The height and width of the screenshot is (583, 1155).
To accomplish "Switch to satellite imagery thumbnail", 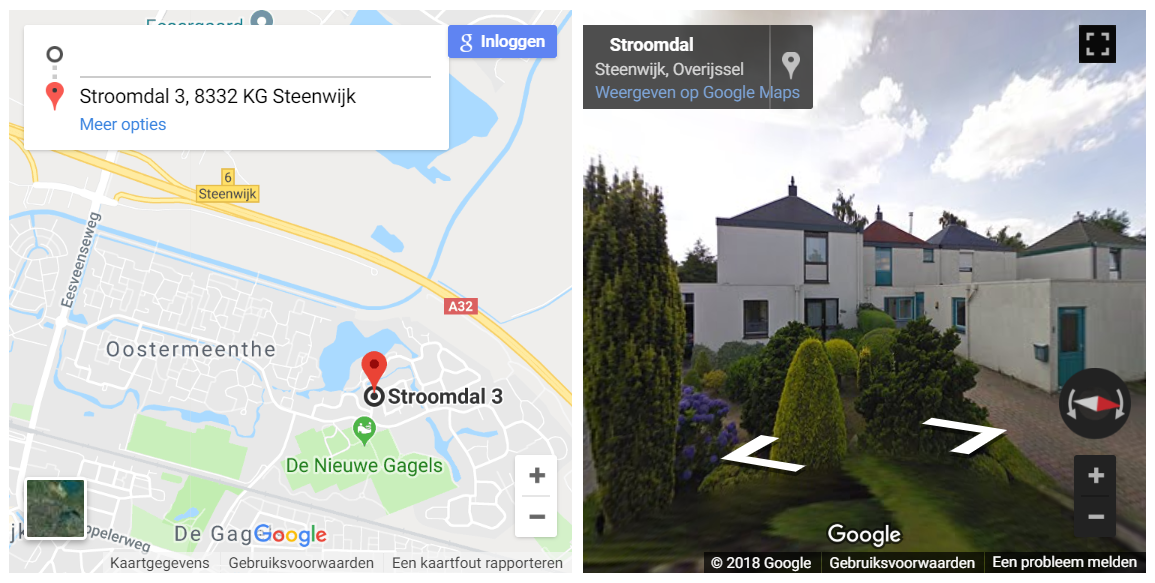I will pos(56,509).
